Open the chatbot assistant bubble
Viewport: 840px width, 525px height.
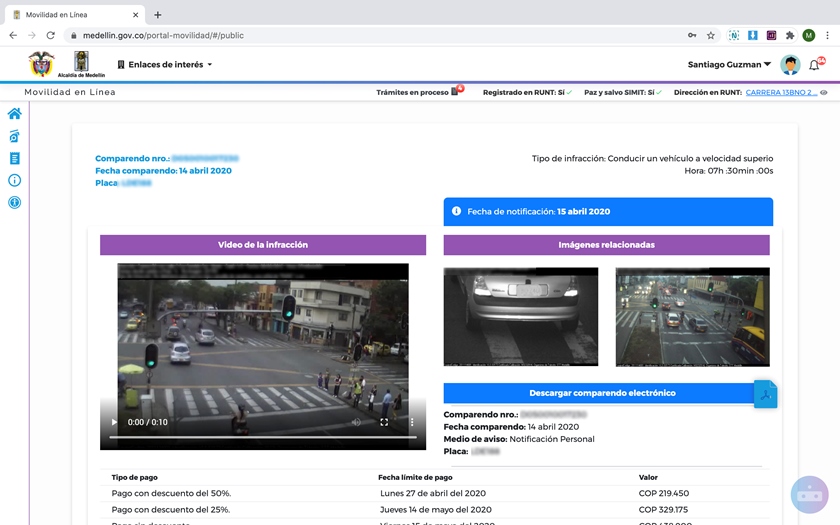point(809,494)
